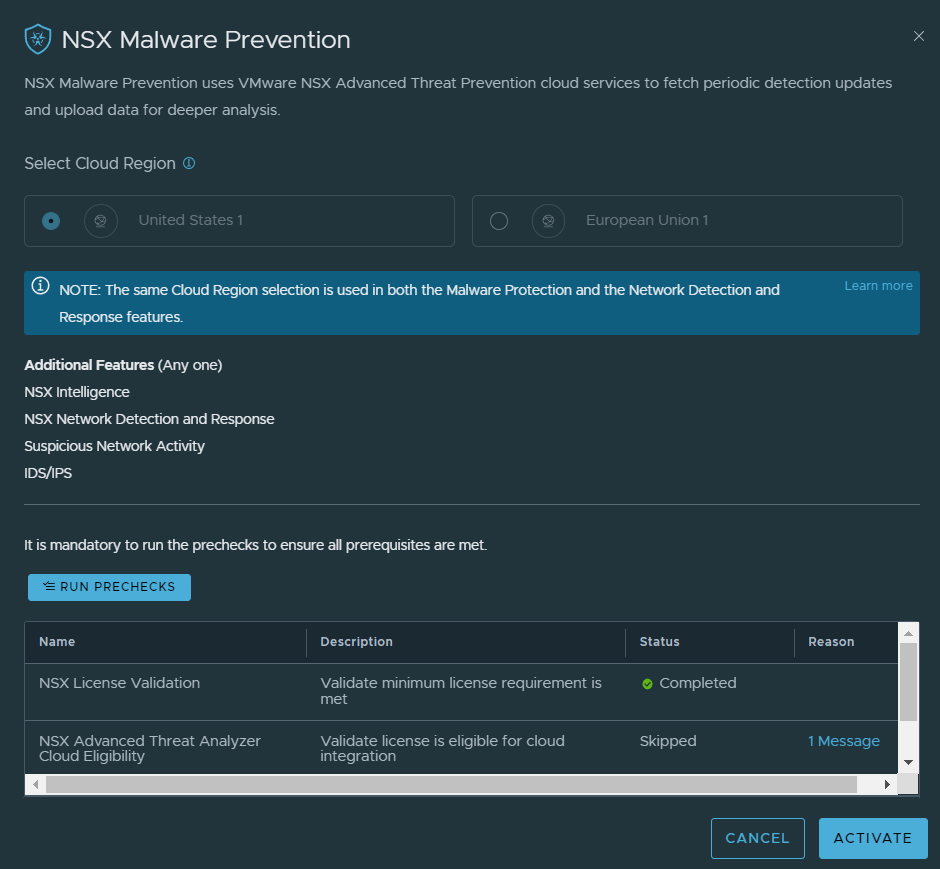This screenshot has height=869, width=940.
Task: Click the info icon beside Select Cloud Region
Action: [x=189, y=163]
